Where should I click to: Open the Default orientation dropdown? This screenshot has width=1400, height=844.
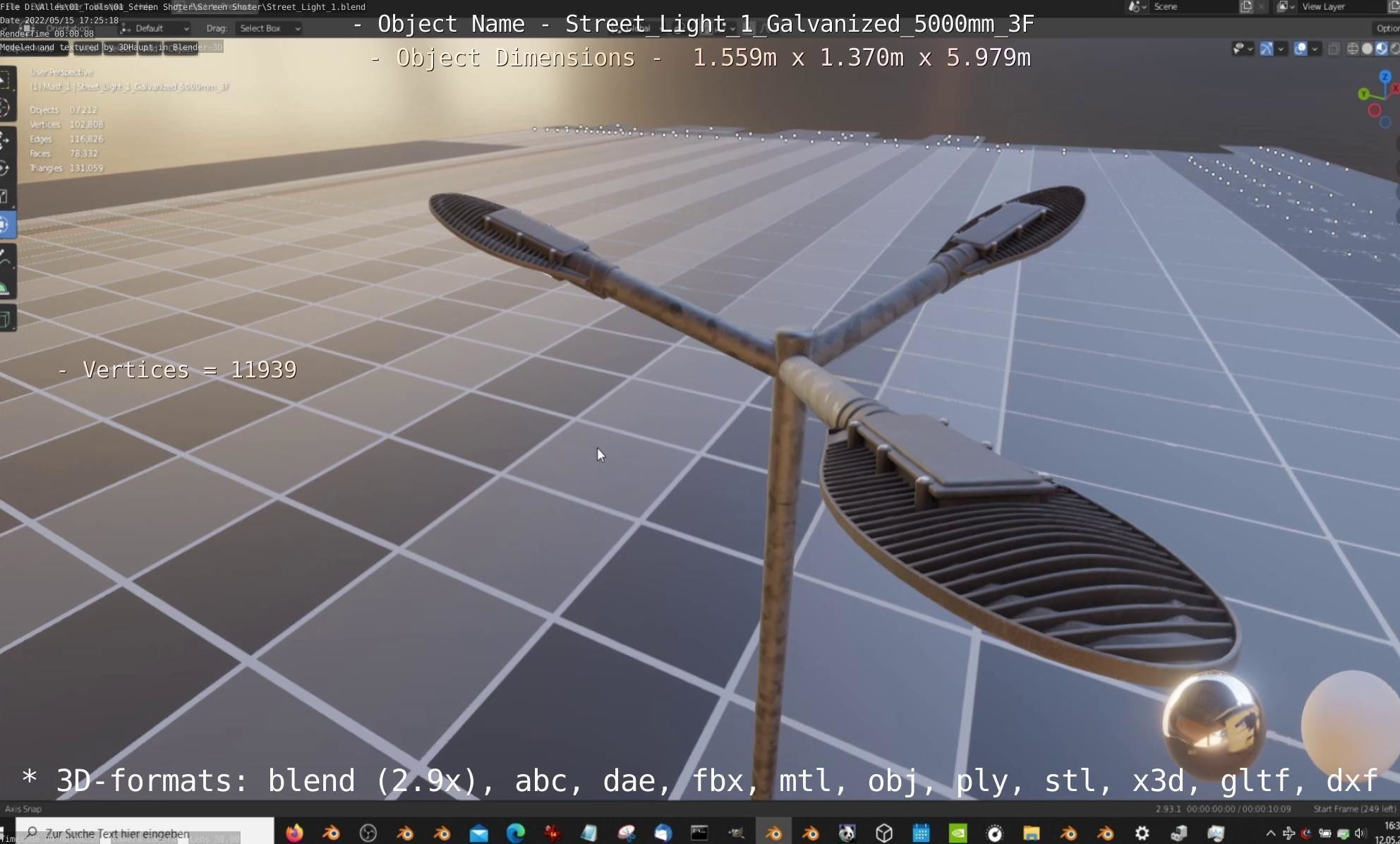click(x=155, y=28)
